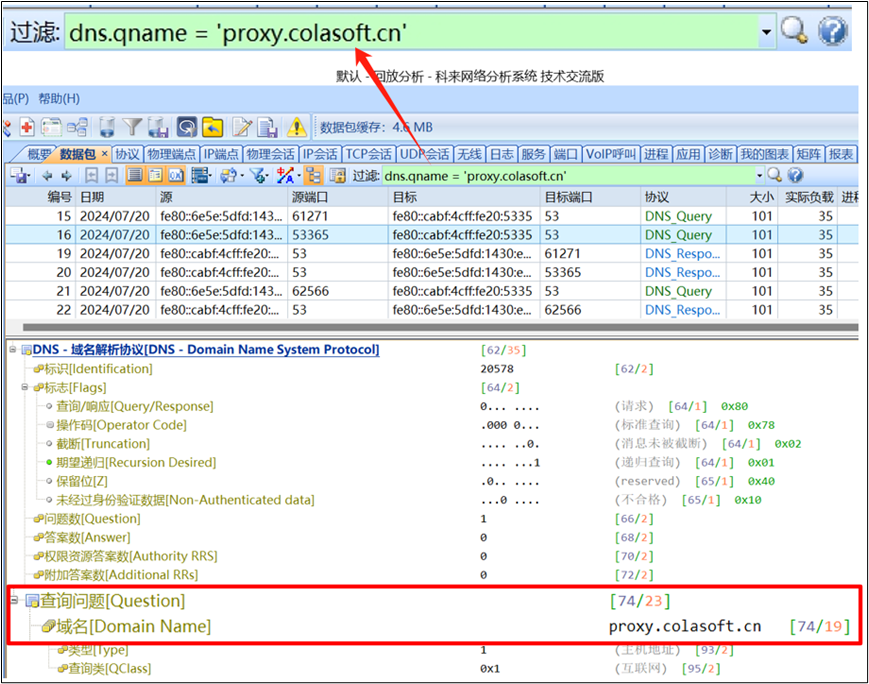Image resolution: width=869 pixels, height=684 pixels.
Task: Close the 数据包 tab with its X
Action: [104, 154]
